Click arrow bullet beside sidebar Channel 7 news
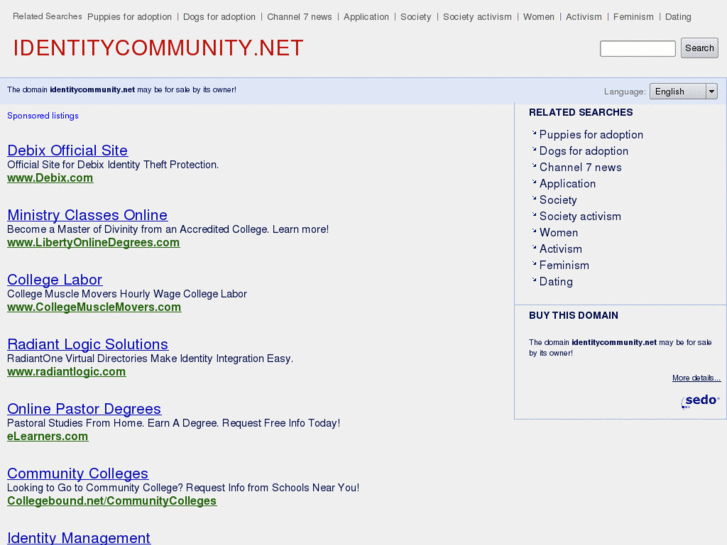The height and width of the screenshot is (545, 727). 534,166
